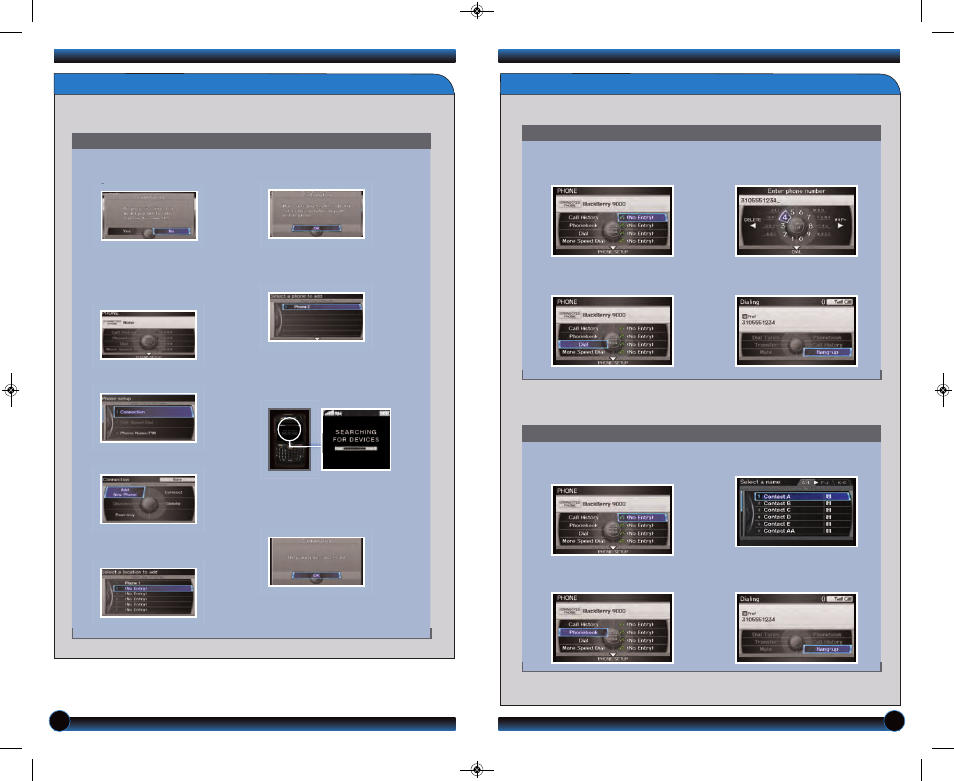Select Contact A in the name list
Screen dimensions: 954x781
801,496
